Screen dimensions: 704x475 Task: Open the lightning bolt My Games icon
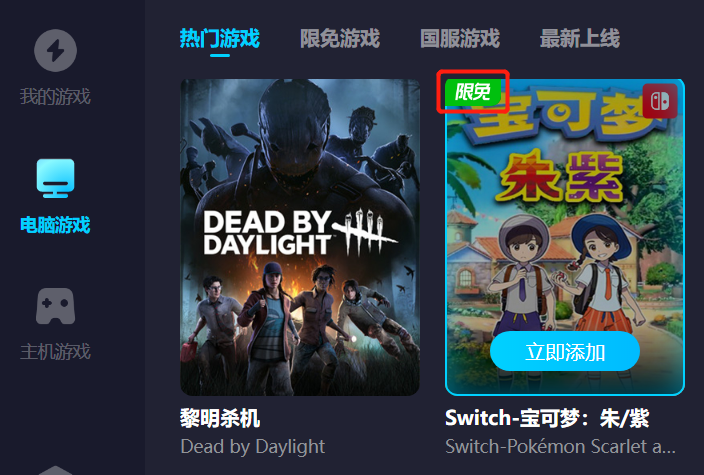pos(55,50)
